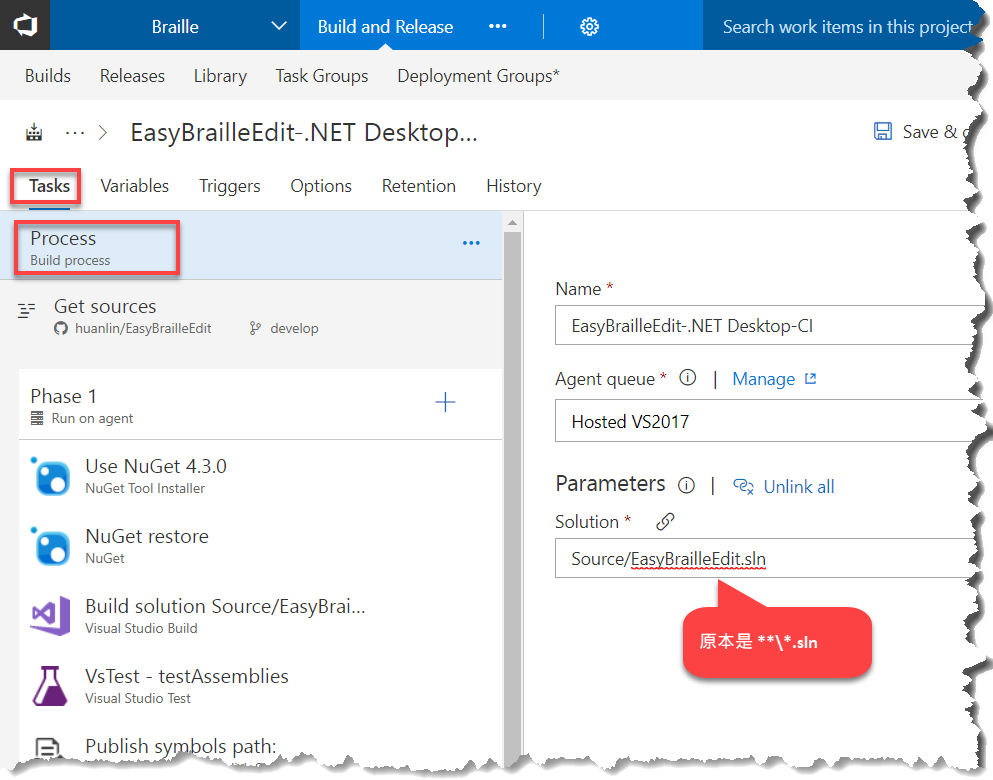Switch to the Variables tab

[134, 186]
